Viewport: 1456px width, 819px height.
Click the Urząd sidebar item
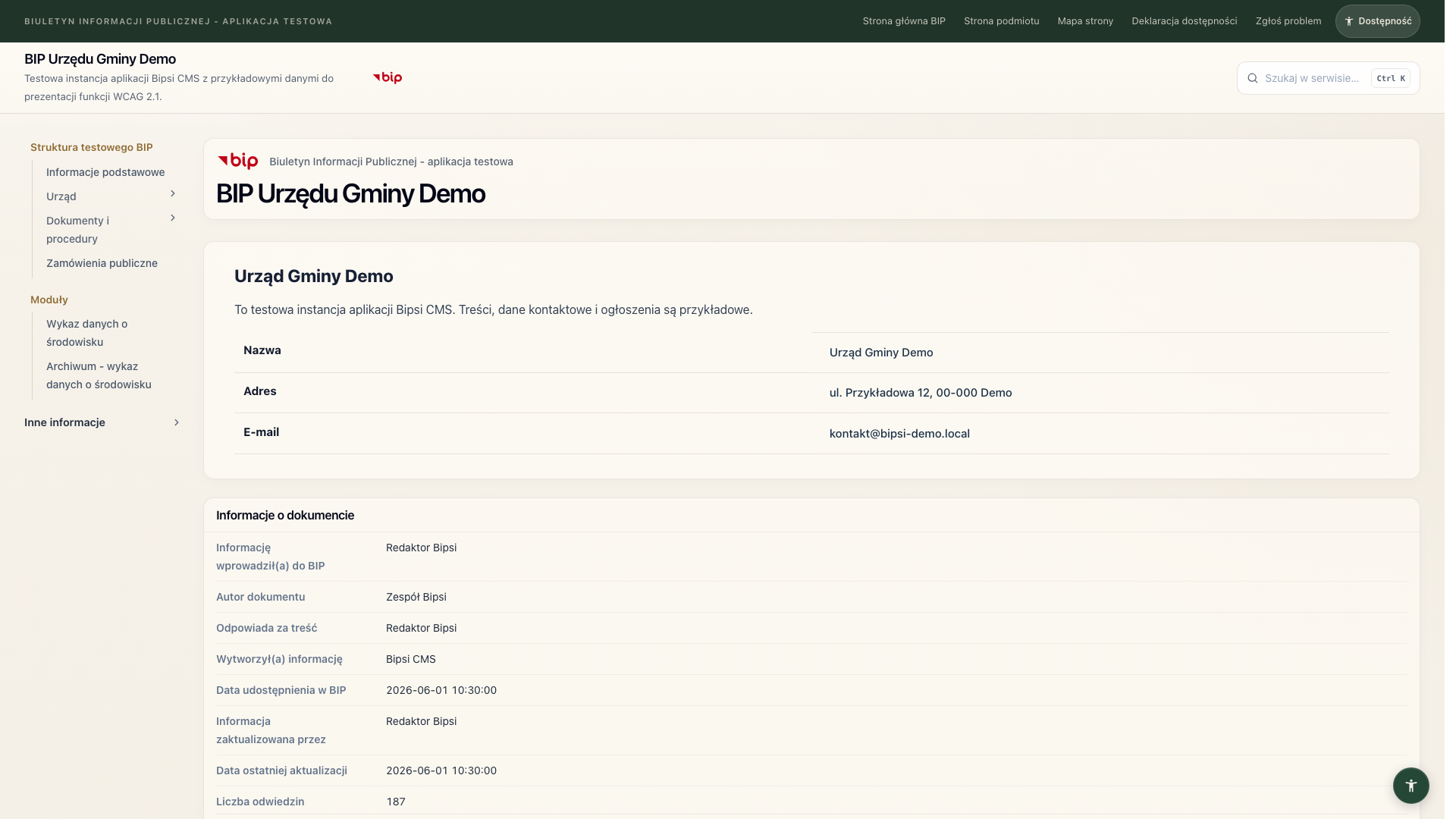click(61, 196)
